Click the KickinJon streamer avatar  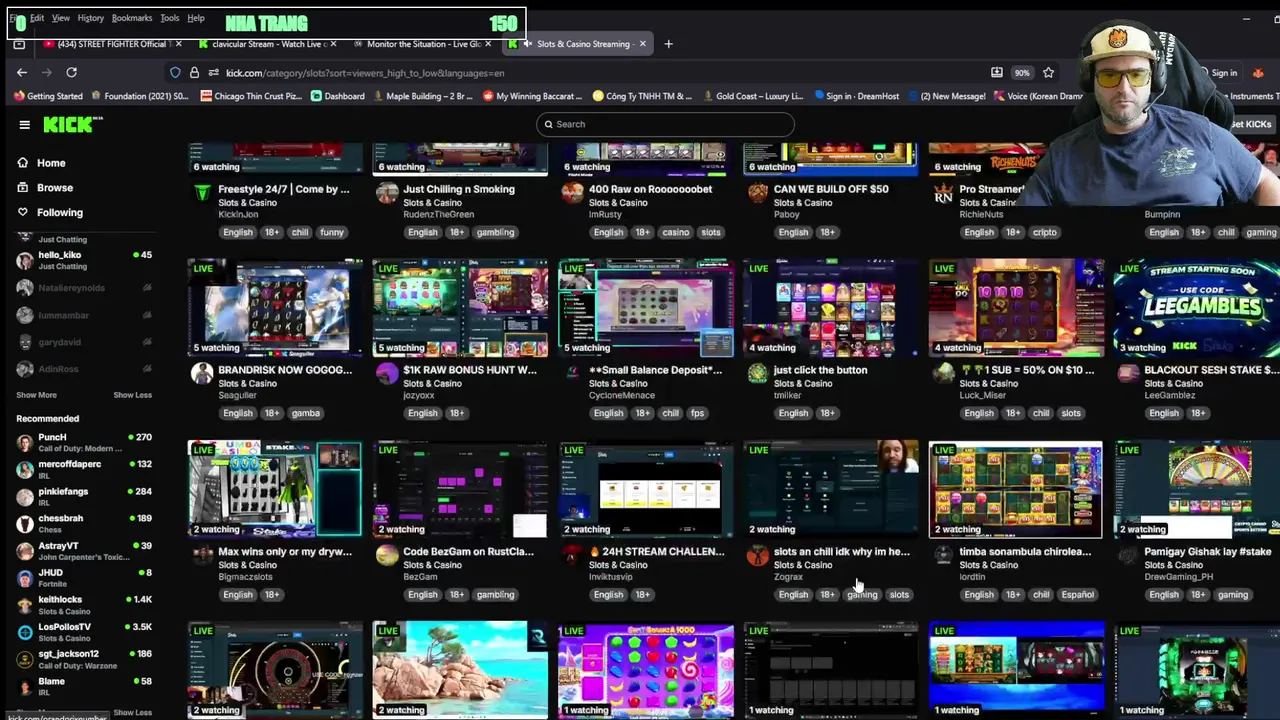click(202, 193)
